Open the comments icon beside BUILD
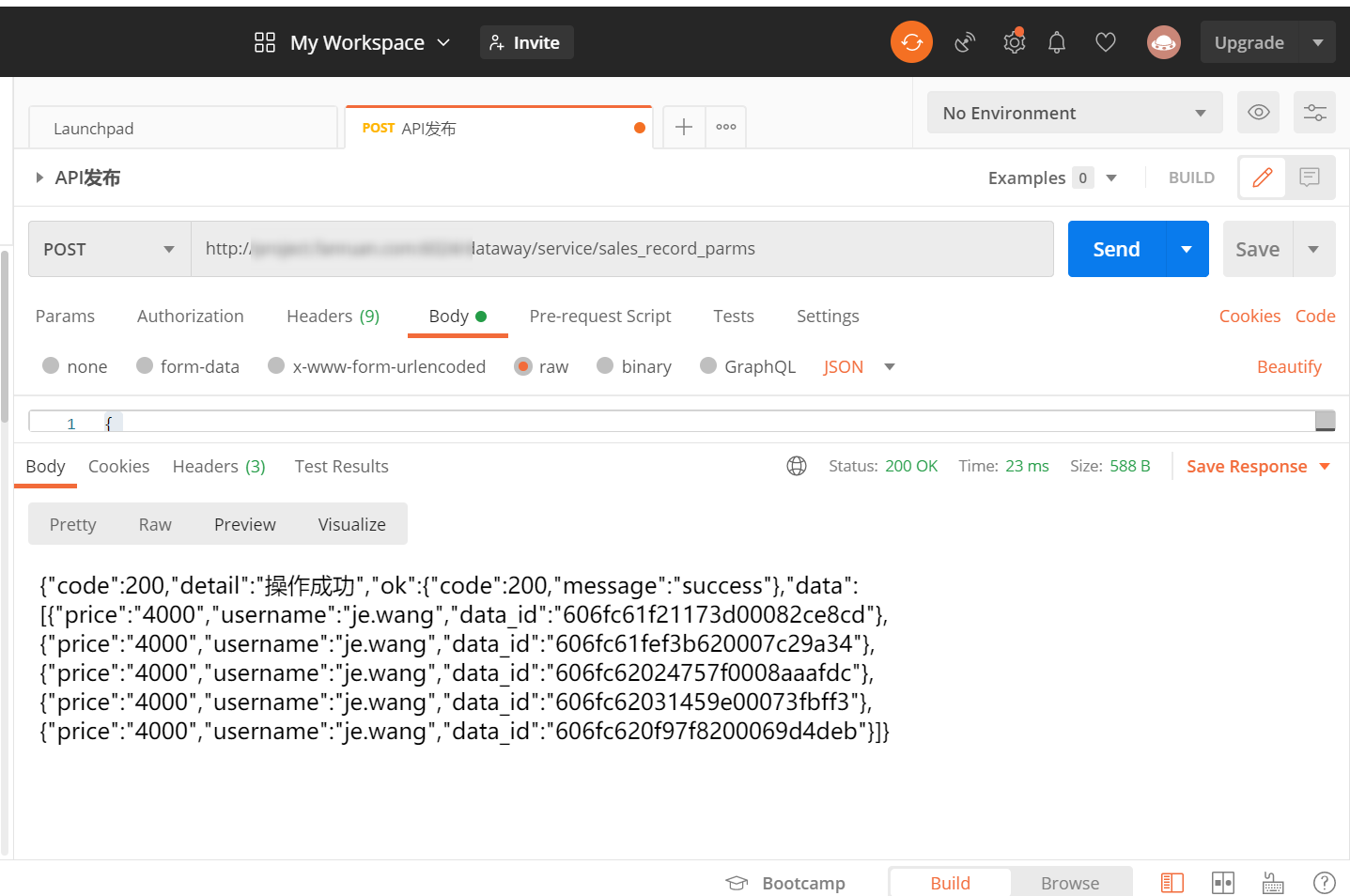Viewport: 1350px width, 896px height. pos(1310,178)
